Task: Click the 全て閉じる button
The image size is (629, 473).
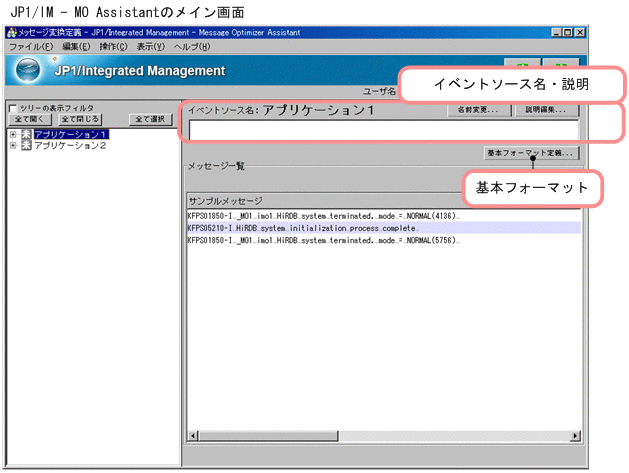Action: (x=80, y=119)
